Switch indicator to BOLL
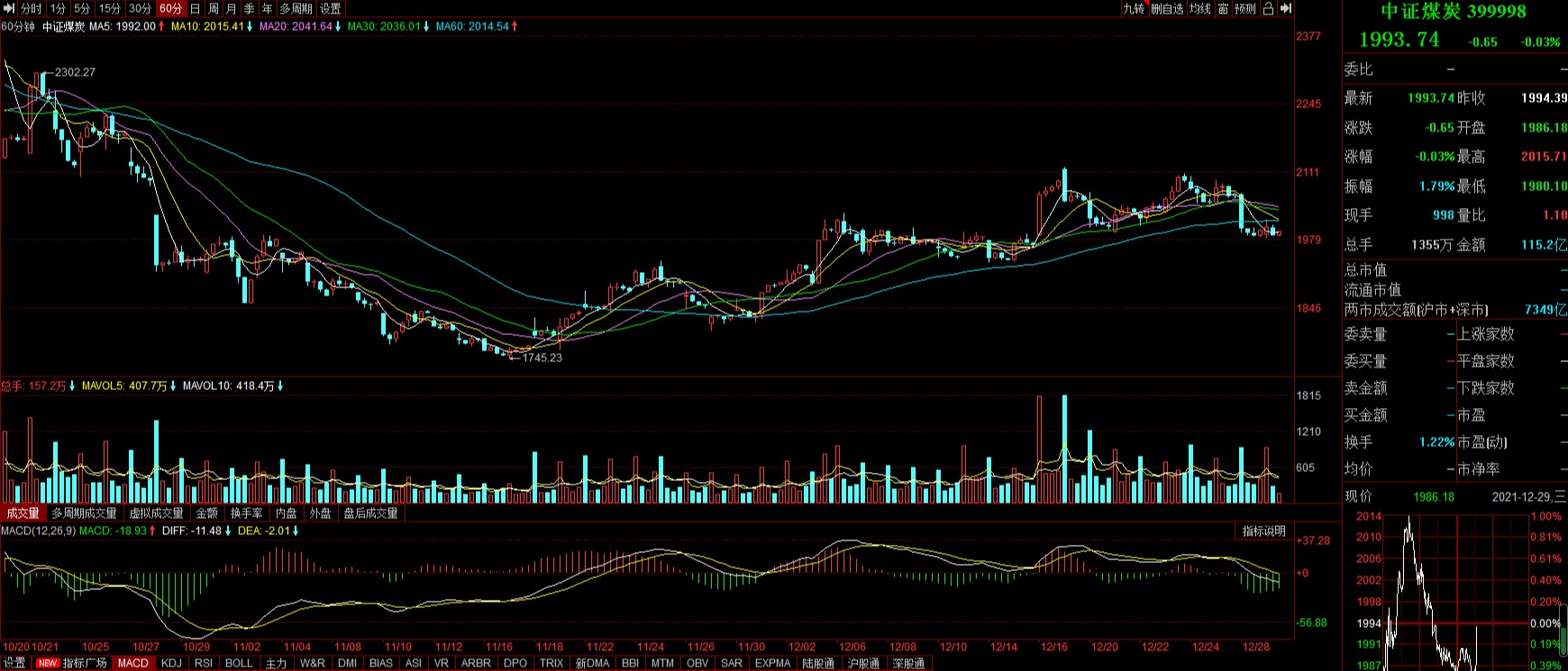1568x671 pixels. (x=239, y=663)
